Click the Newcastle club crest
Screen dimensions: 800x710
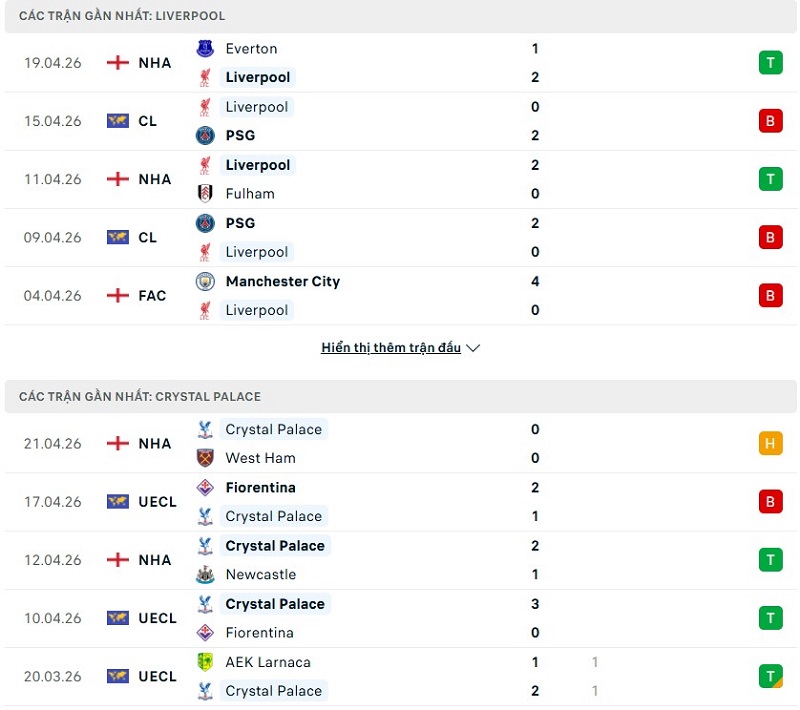point(204,575)
